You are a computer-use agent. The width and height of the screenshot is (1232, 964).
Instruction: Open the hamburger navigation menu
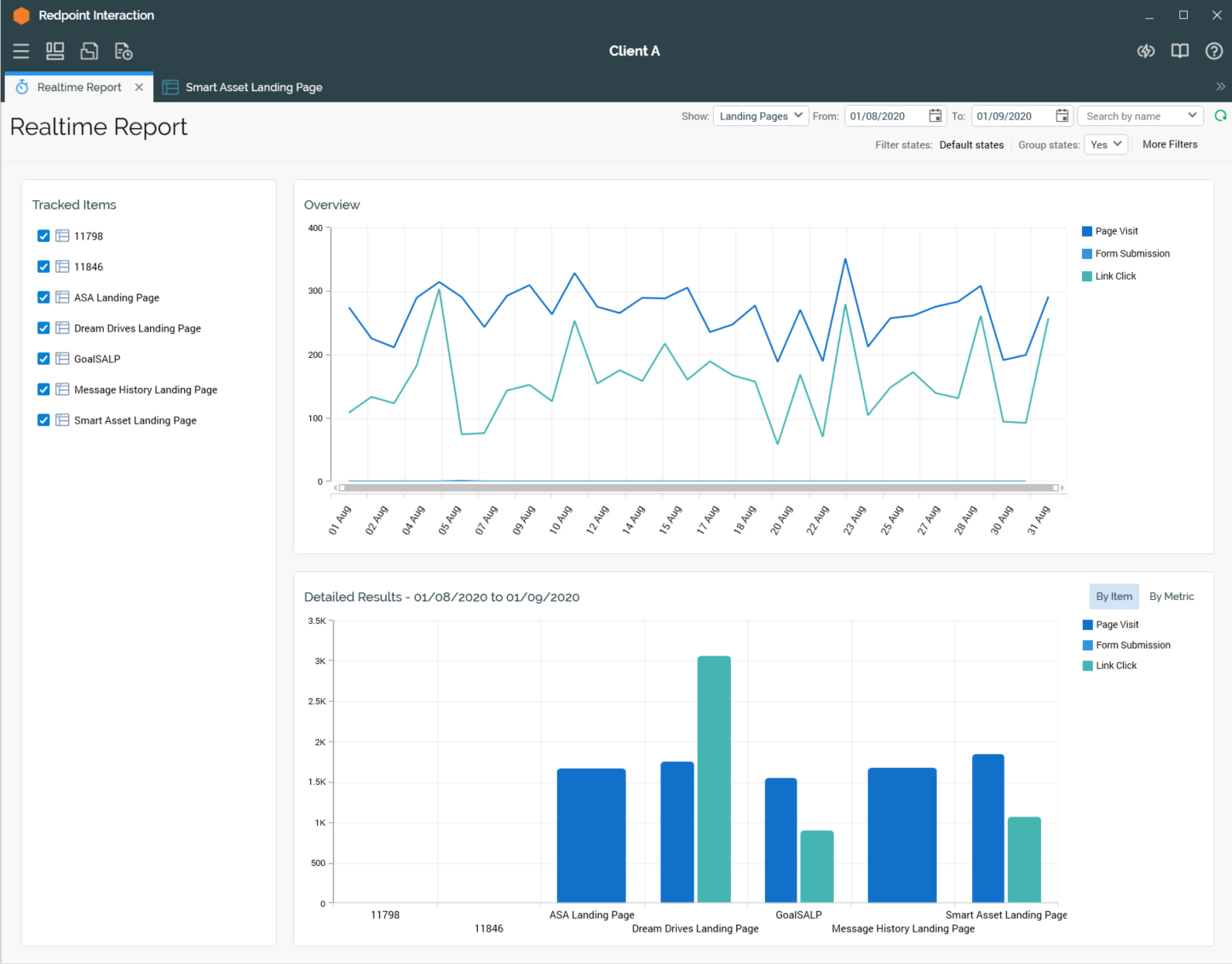[x=21, y=51]
